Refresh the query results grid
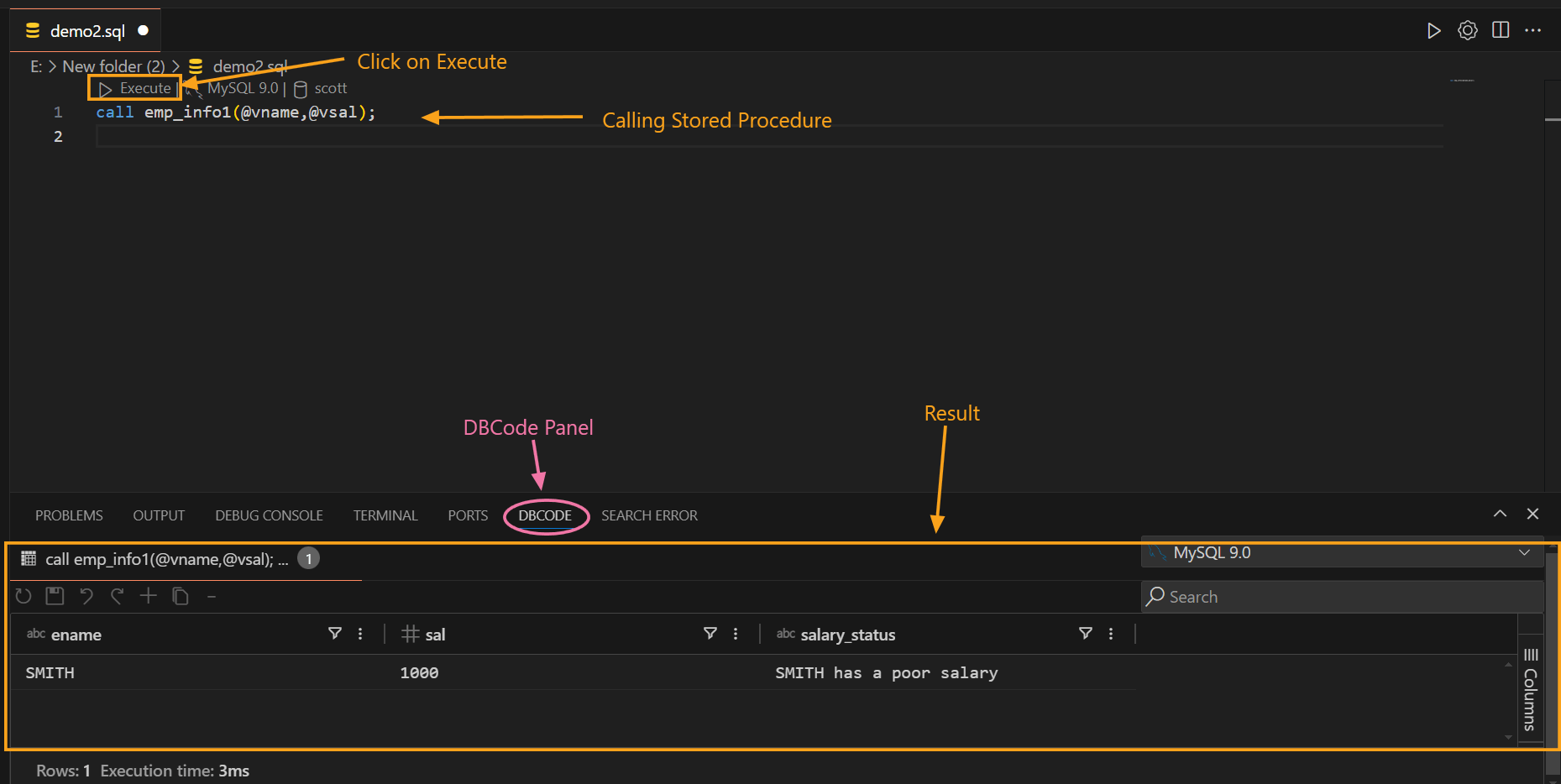The width and height of the screenshot is (1561, 784). tap(24, 596)
